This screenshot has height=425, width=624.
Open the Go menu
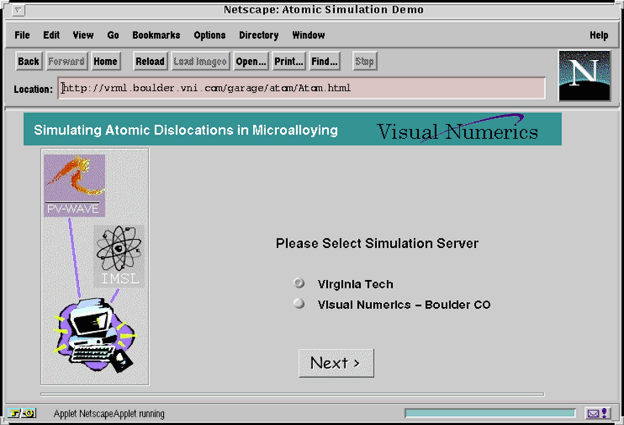click(113, 35)
